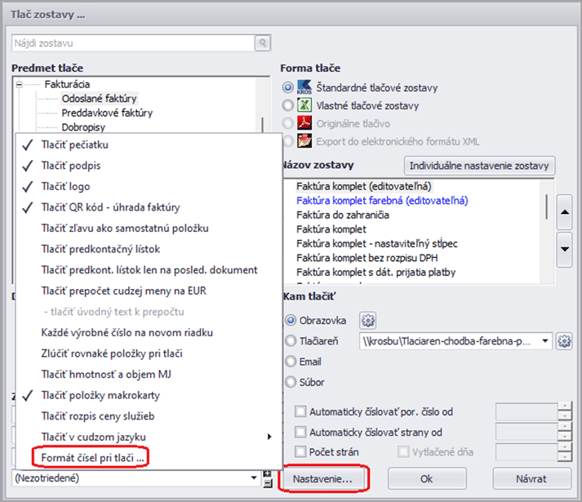The height and width of the screenshot is (502, 582).
Task: Click into the Nájdi zostavu search field
Action: [133, 43]
